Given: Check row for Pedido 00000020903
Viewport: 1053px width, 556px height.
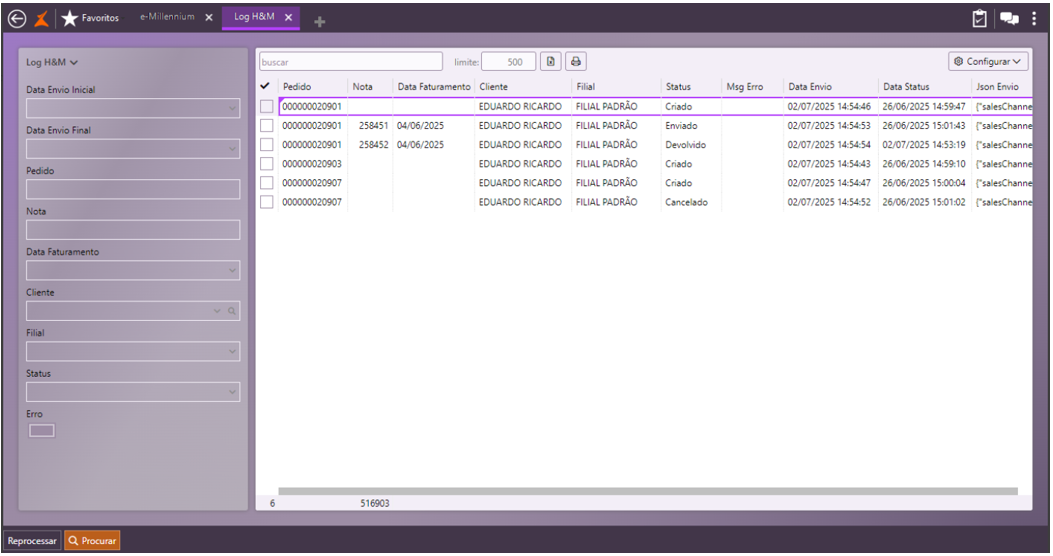Looking at the screenshot, I should tap(267, 164).
